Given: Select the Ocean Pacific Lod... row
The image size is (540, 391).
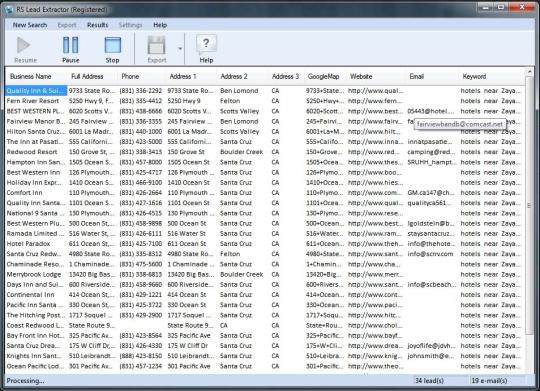Looking at the screenshot, I should pos(265,366).
